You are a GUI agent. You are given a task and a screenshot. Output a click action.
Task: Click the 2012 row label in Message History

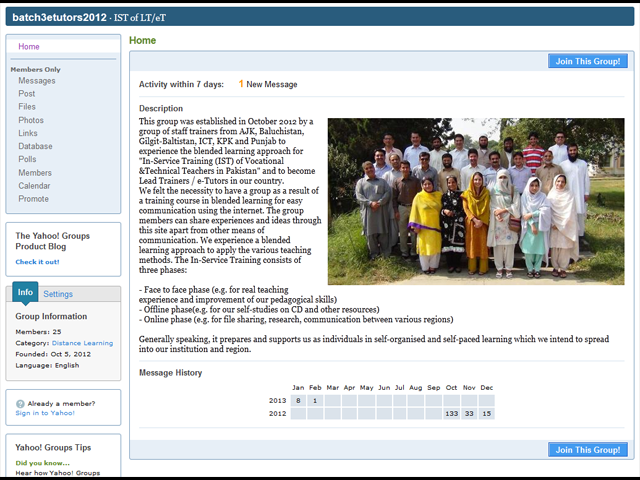tap(278, 413)
